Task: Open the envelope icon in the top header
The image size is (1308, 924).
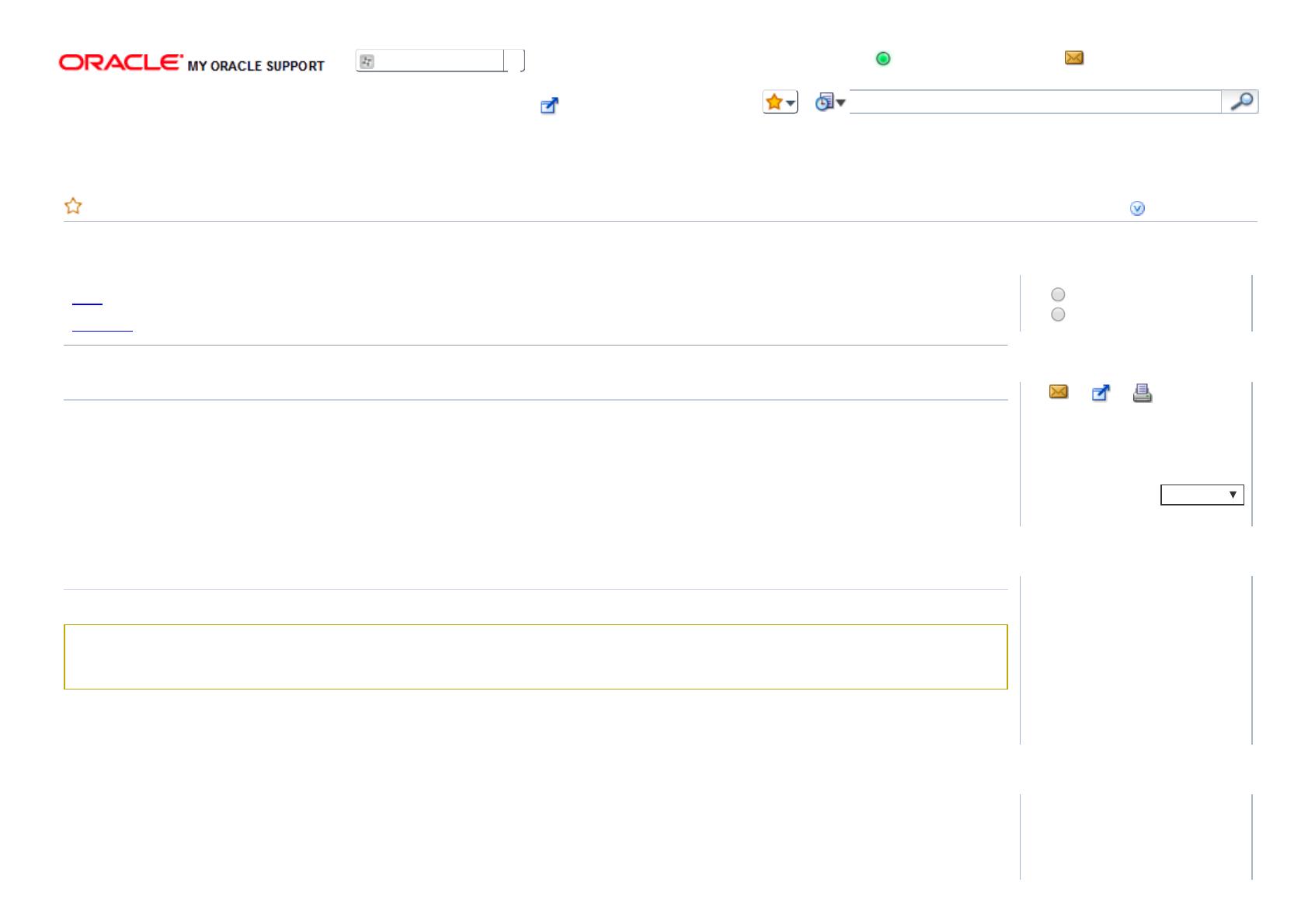Action: [1074, 57]
